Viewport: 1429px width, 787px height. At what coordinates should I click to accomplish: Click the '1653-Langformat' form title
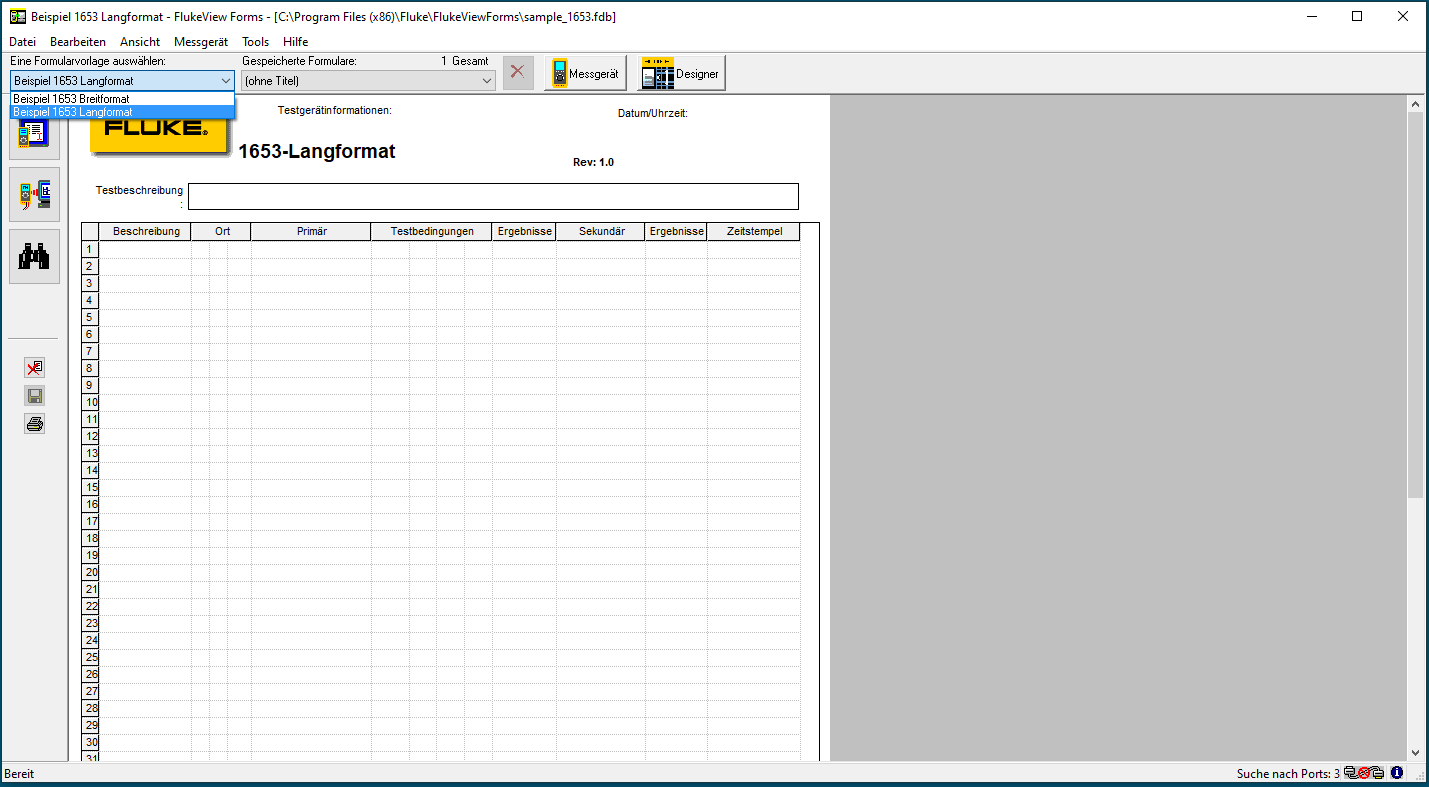pos(317,152)
